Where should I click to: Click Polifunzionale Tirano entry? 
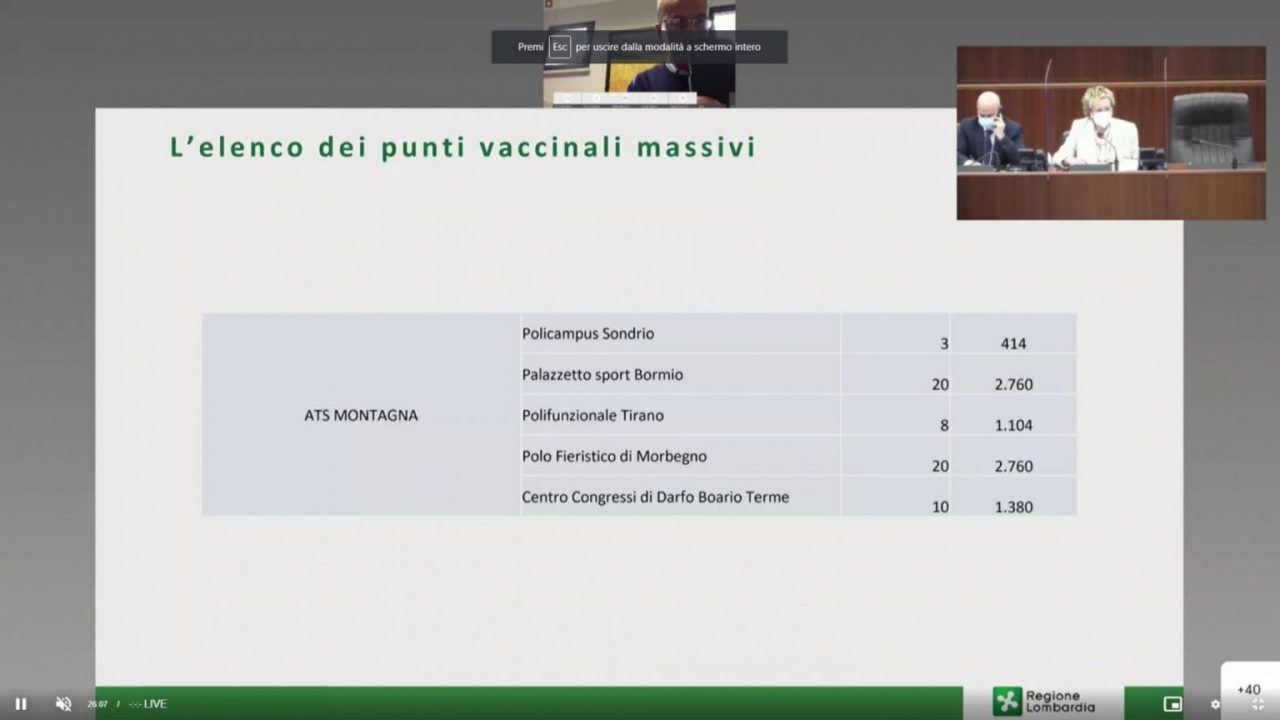coord(592,415)
